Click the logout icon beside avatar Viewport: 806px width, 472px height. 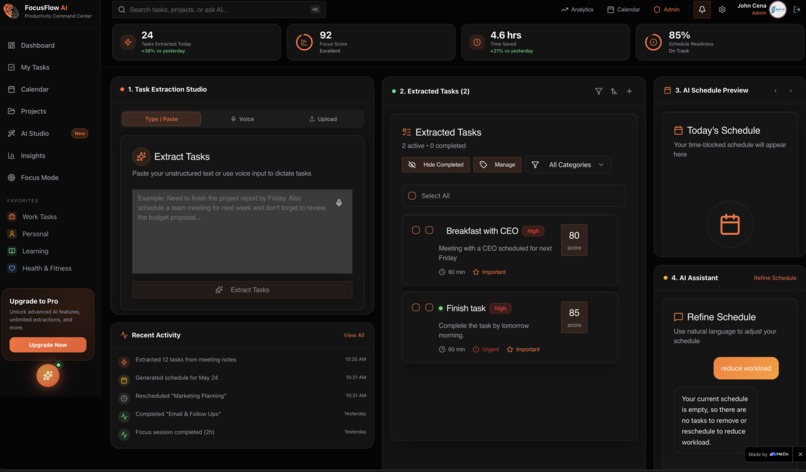pos(797,9)
